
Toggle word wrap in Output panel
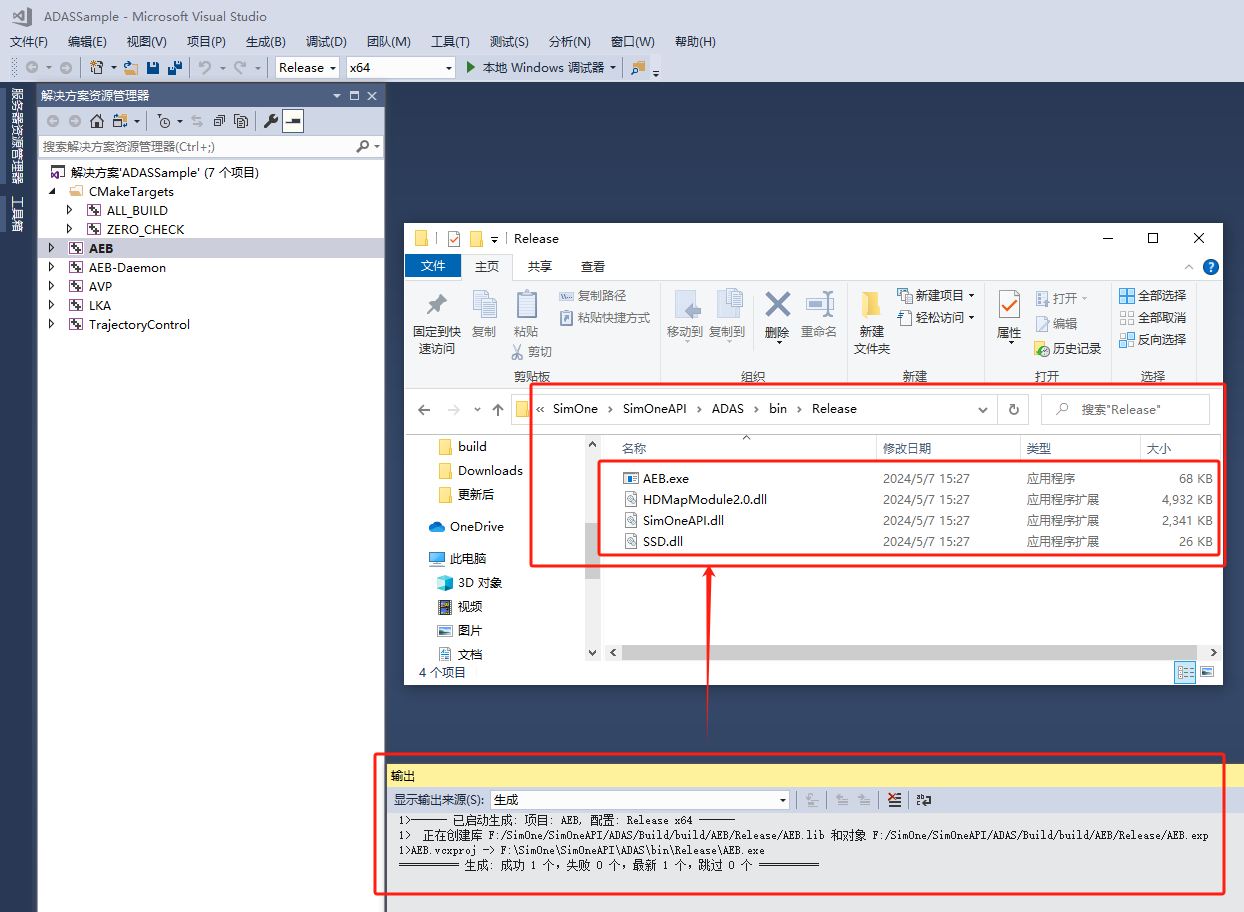[x=924, y=800]
